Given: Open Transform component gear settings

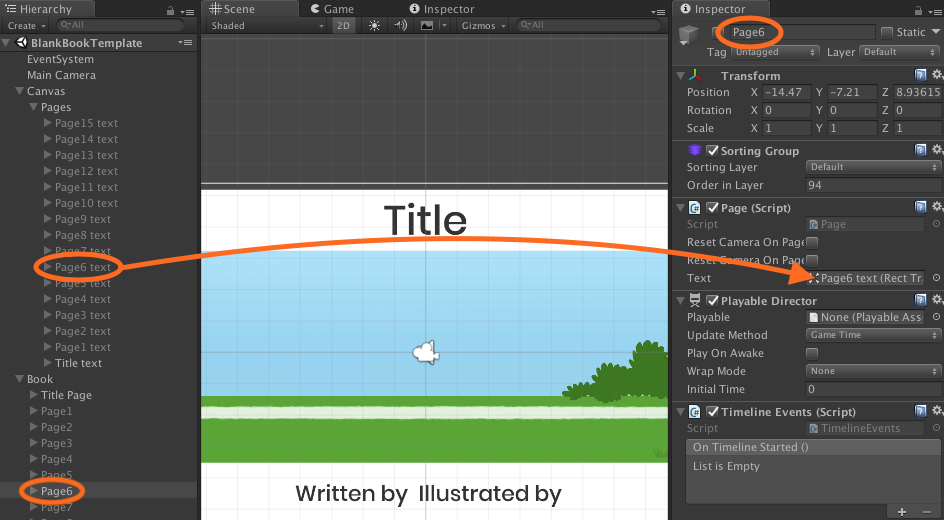Looking at the screenshot, I should 937,75.
